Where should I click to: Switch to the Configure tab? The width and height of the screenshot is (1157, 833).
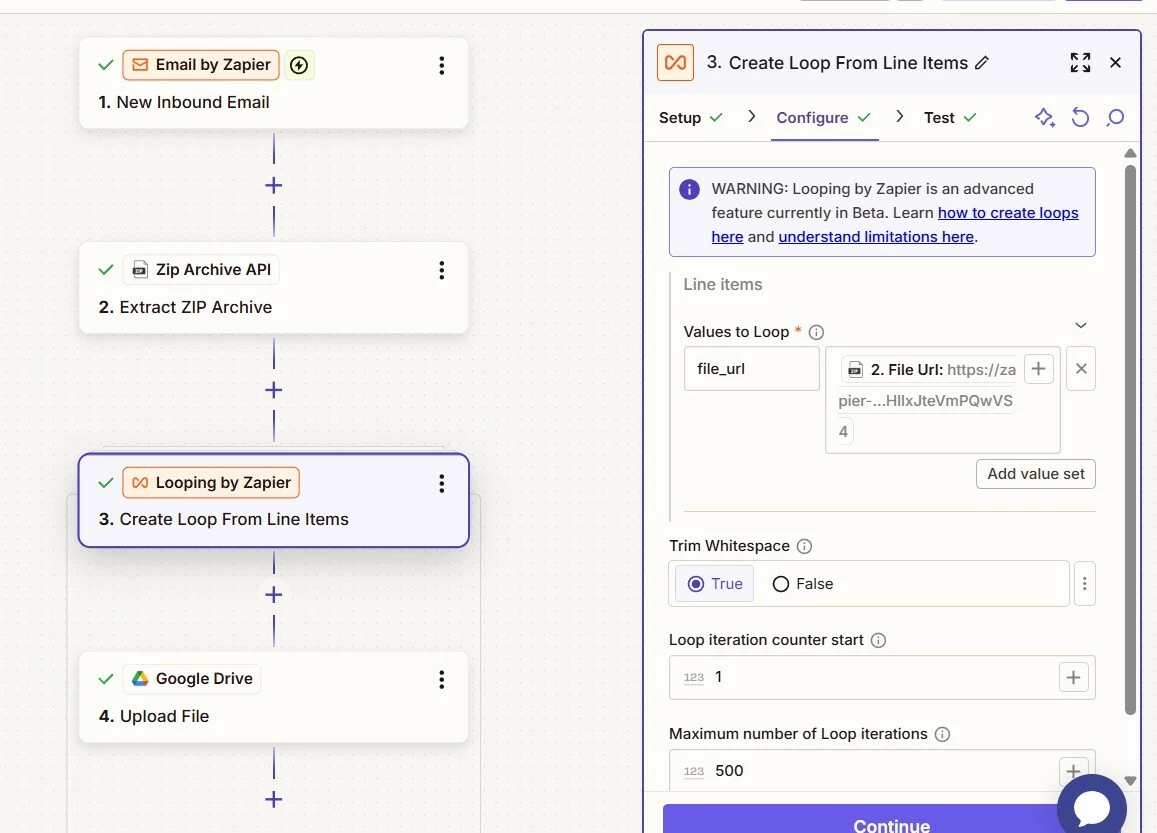(824, 117)
